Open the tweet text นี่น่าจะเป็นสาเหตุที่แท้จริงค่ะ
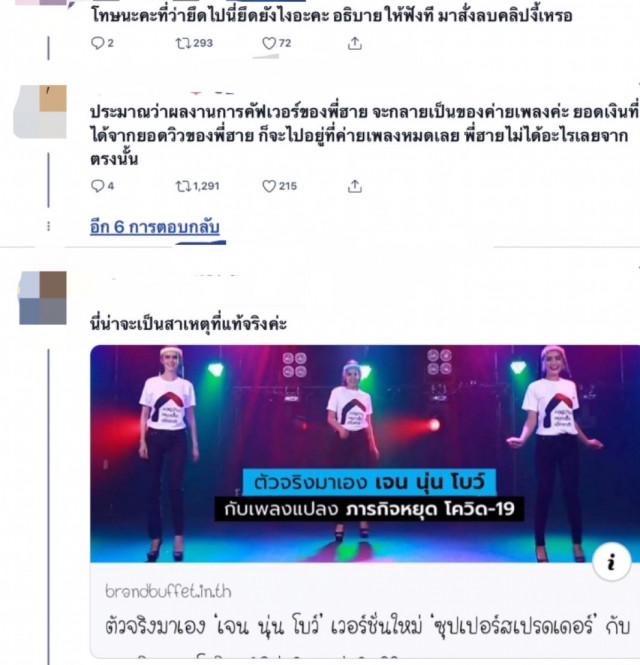640x665 pixels. [189, 324]
